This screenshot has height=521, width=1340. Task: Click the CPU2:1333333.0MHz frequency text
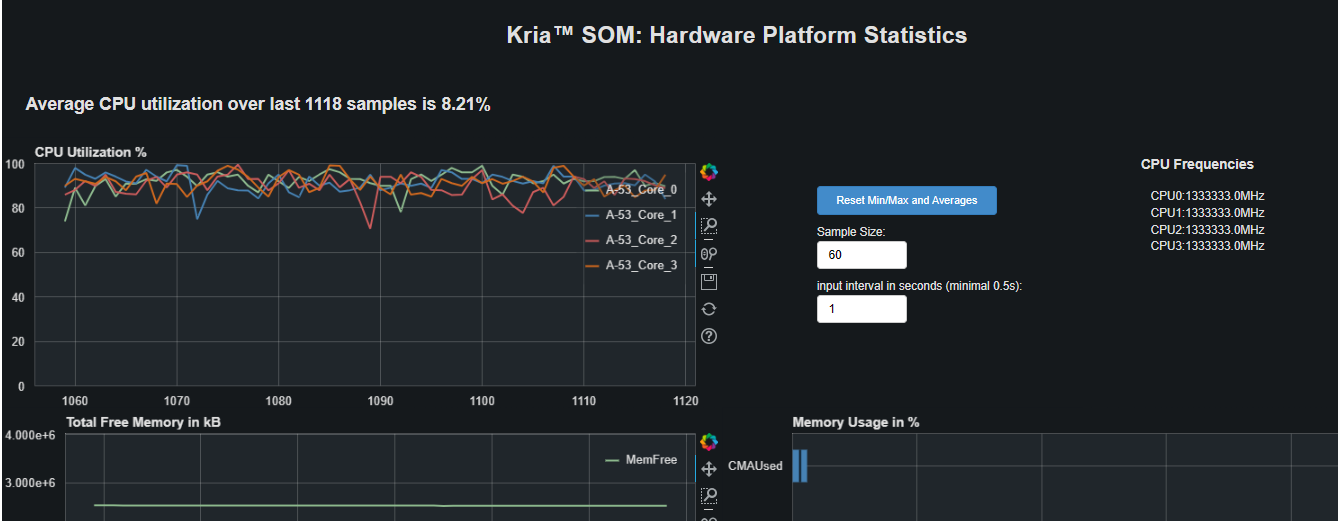point(1207,229)
